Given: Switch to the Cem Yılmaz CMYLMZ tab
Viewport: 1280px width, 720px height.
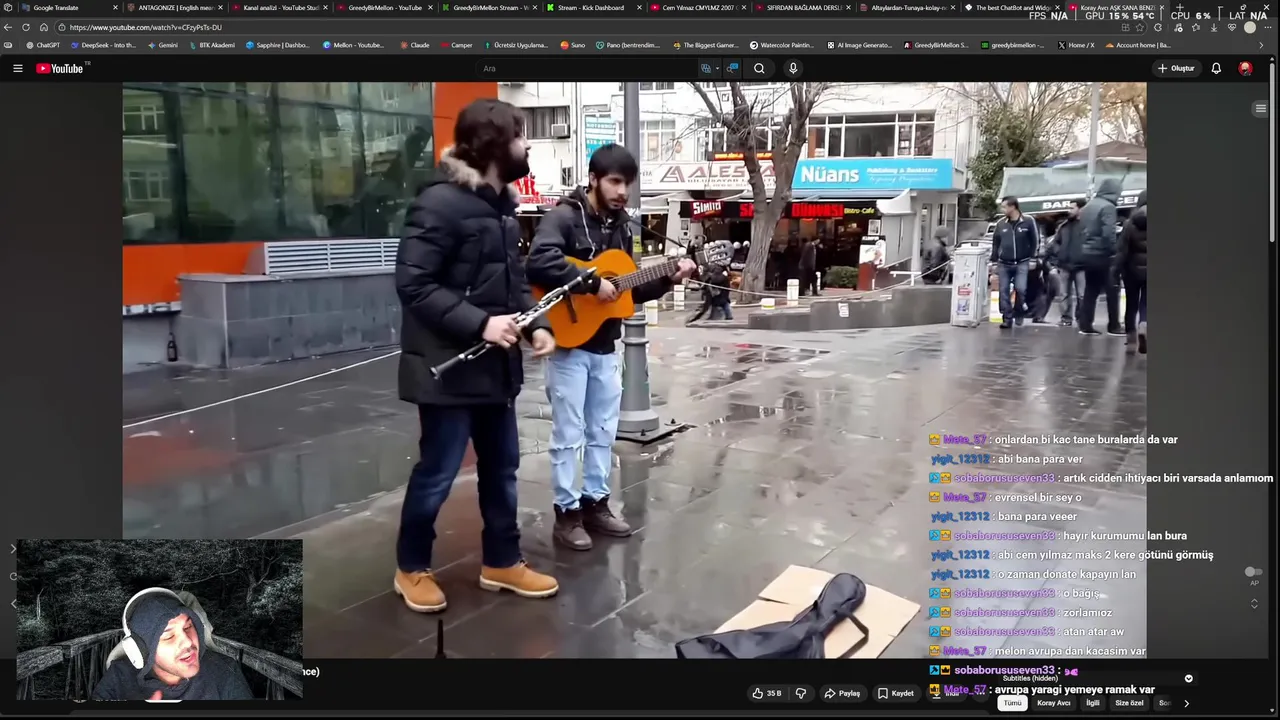Looking at the screenshot, I should click(x=697, y=7).
